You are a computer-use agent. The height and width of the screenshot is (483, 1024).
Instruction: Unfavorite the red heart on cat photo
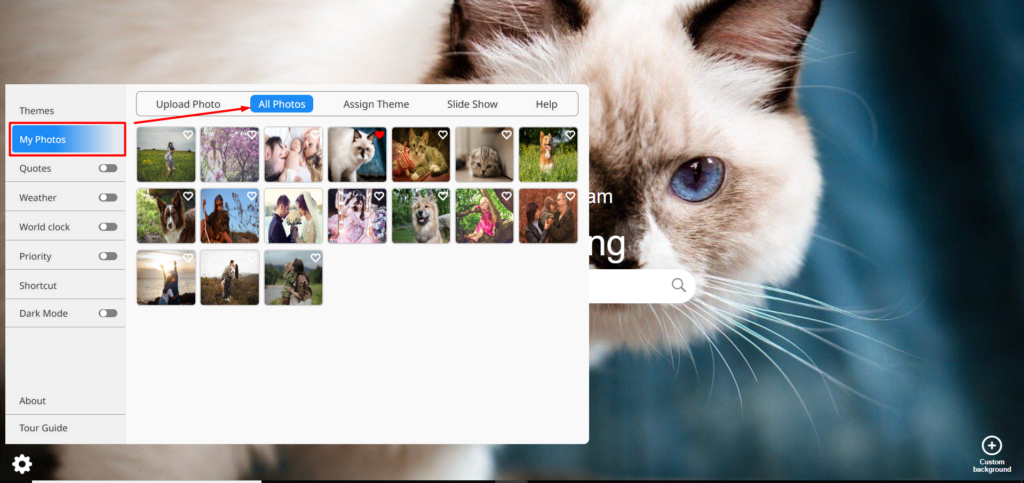pos(379,135)
